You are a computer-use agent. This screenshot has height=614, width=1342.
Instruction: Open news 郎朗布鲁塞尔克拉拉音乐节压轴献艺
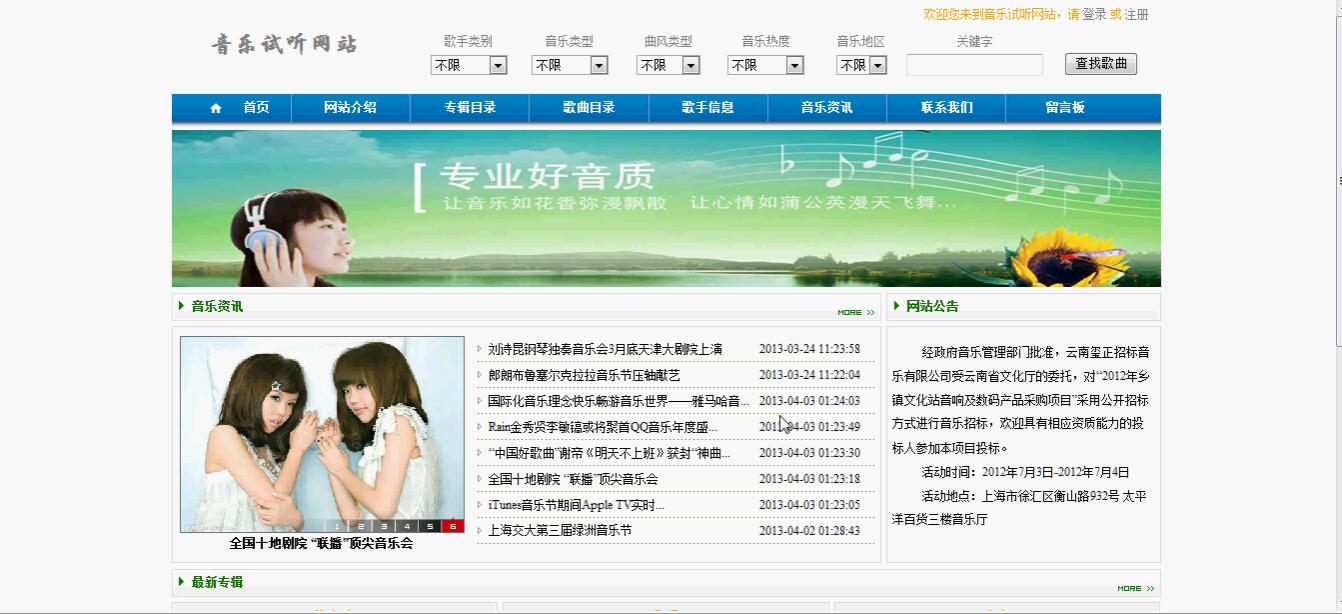[x=584, y=375]
